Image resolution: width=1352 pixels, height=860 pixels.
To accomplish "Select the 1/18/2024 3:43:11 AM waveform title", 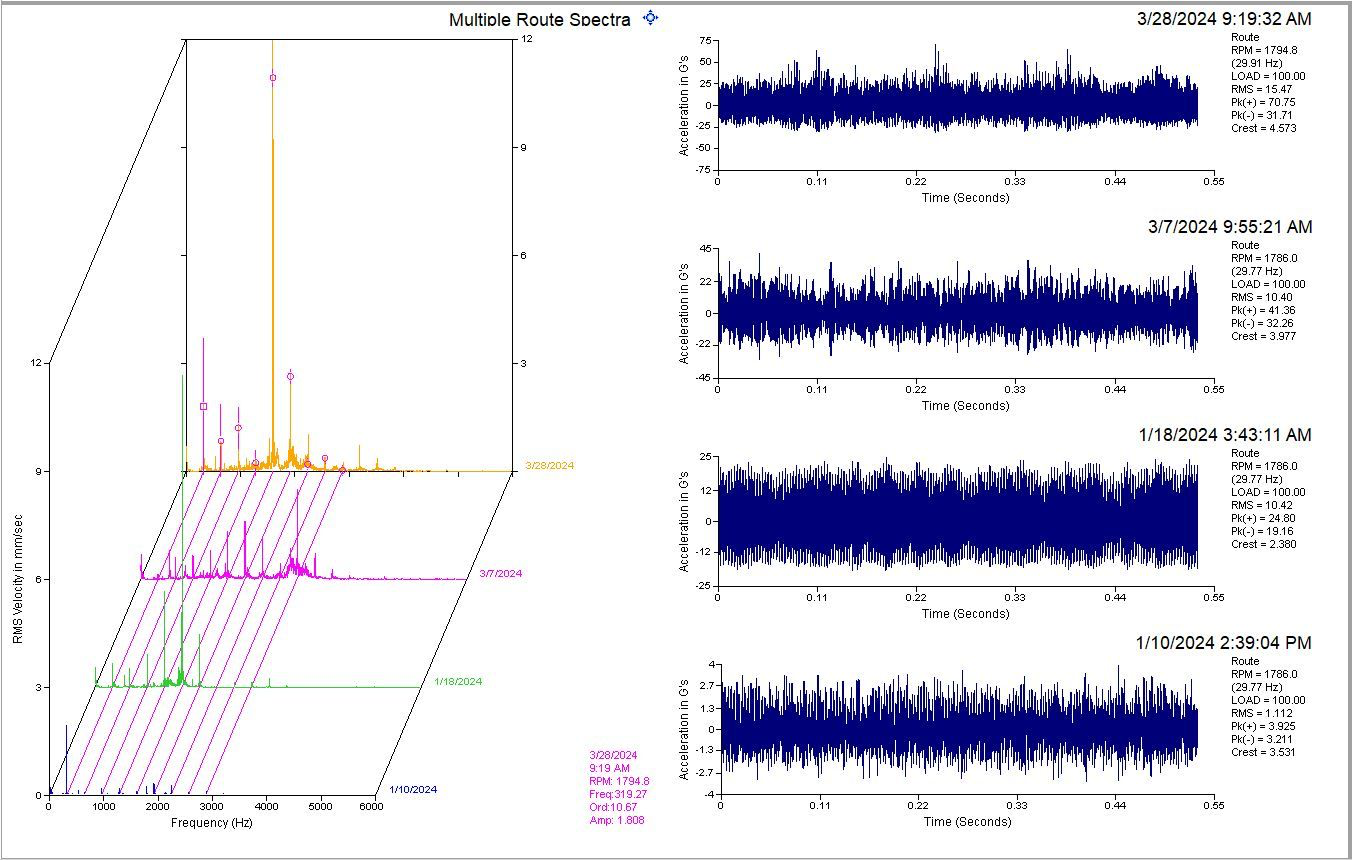I will point(1225,435).
